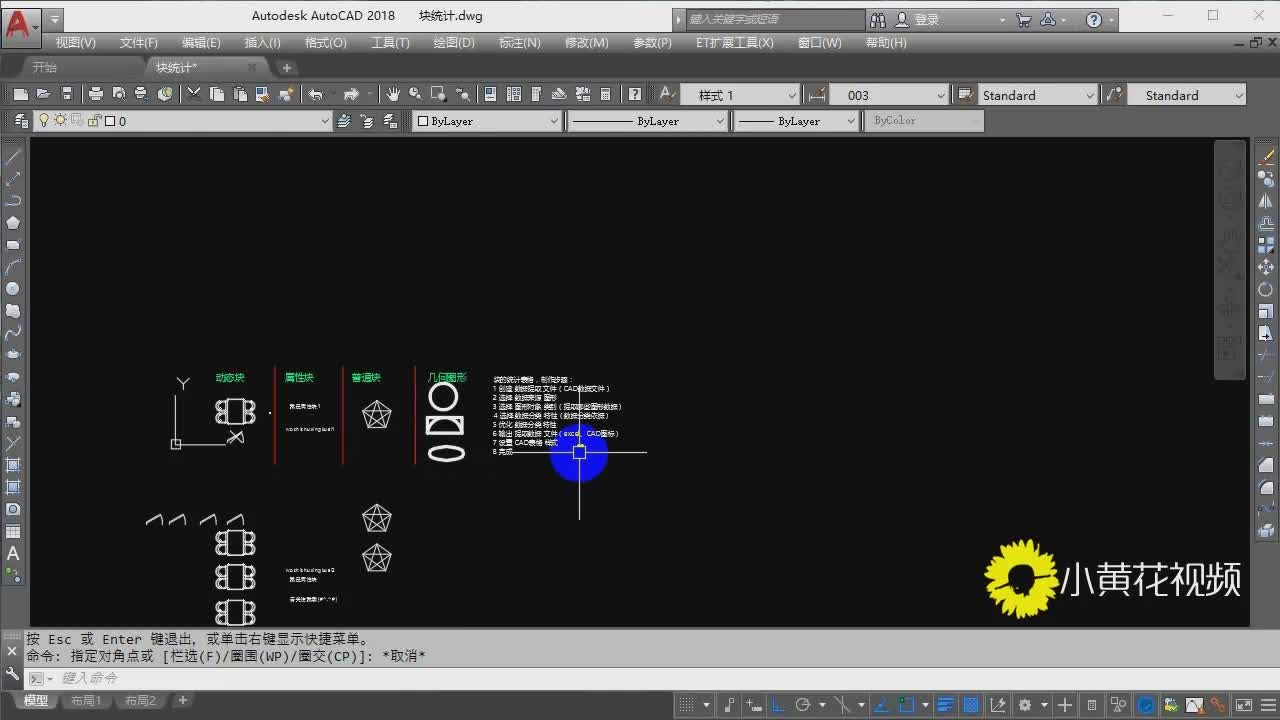The height and width of the screenshot is (720, 1280).
Task: Click the Redo arrow icon
Action: click(351, 94)
